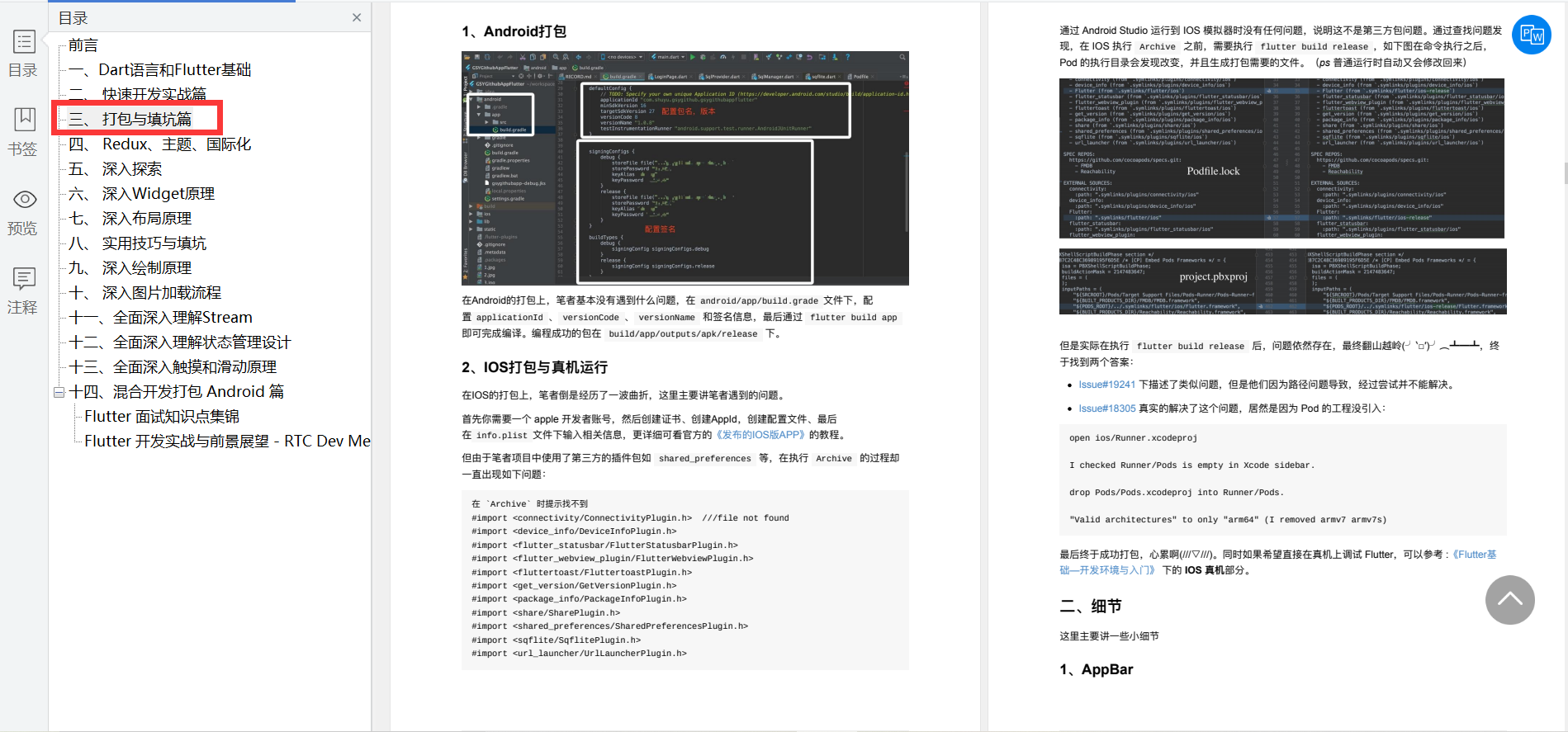Open the Issue#19241 link
This screenshot has height=732, width=1568.
coord(1106,385)
